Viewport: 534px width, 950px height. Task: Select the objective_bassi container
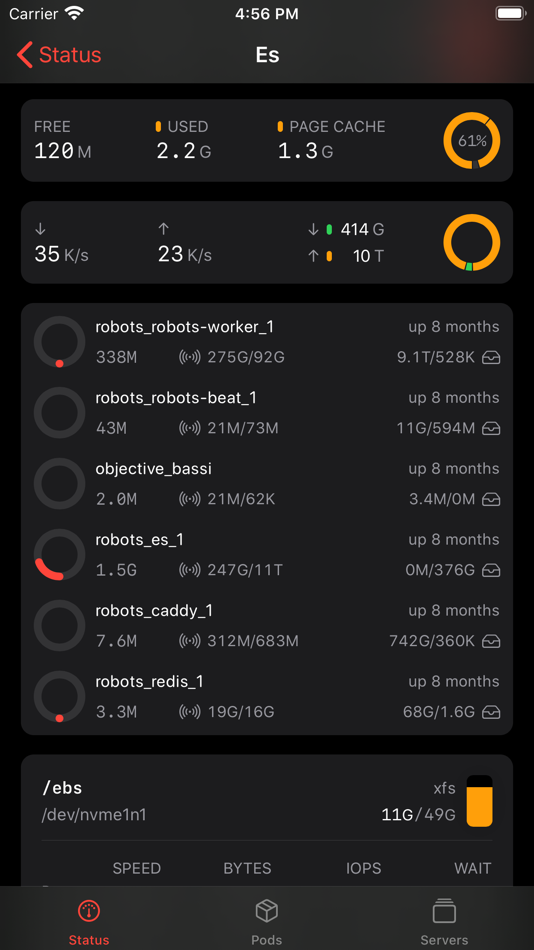coord(267,483)
